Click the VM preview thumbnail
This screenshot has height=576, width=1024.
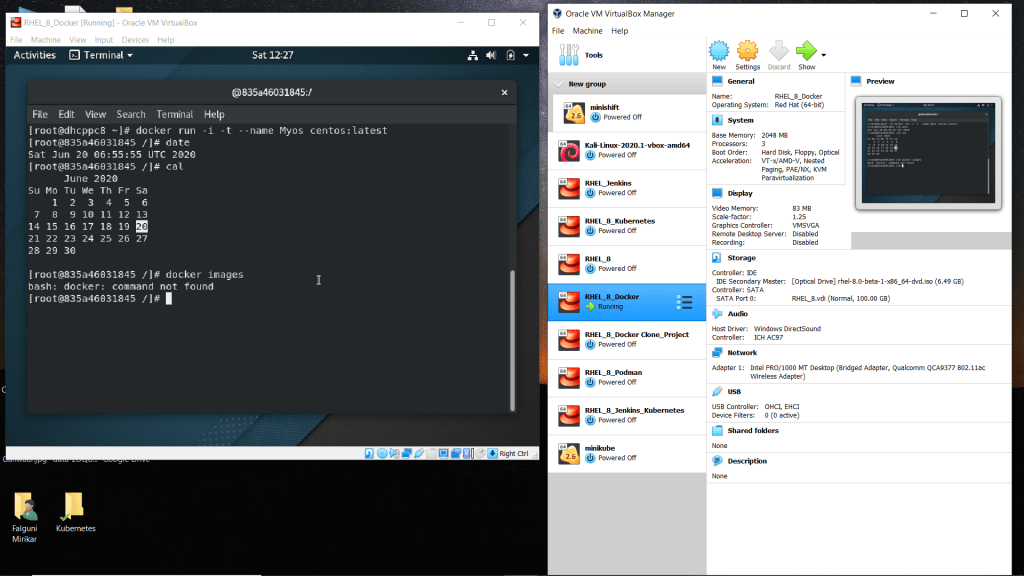coord(927,152)
